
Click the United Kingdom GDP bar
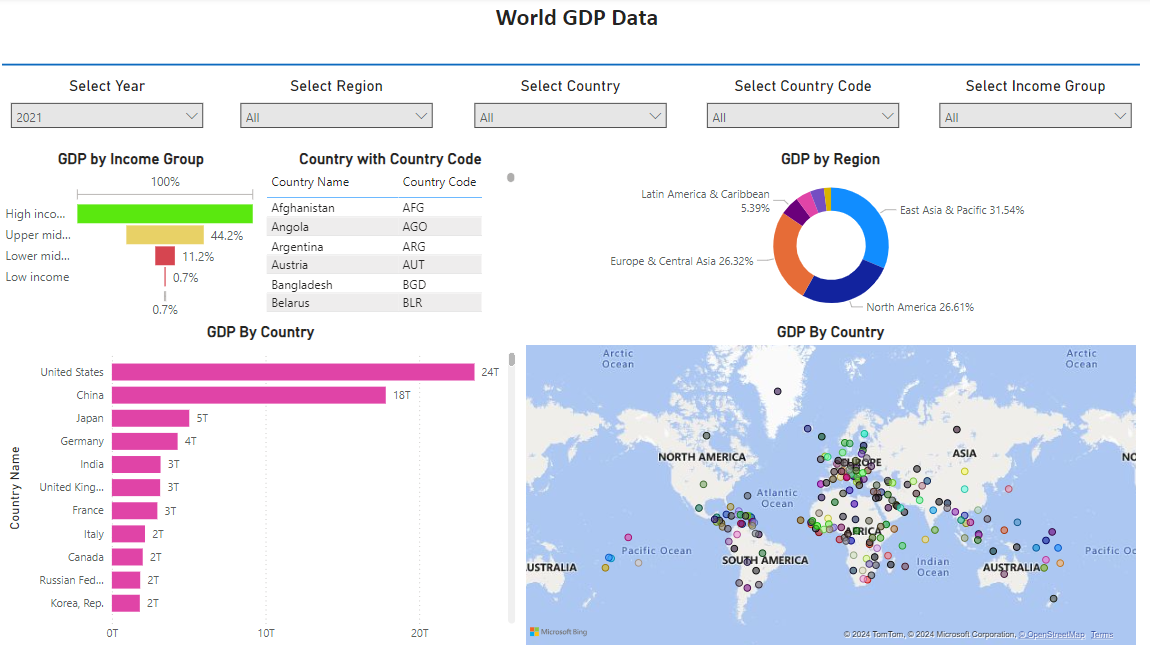coord(136,487)
